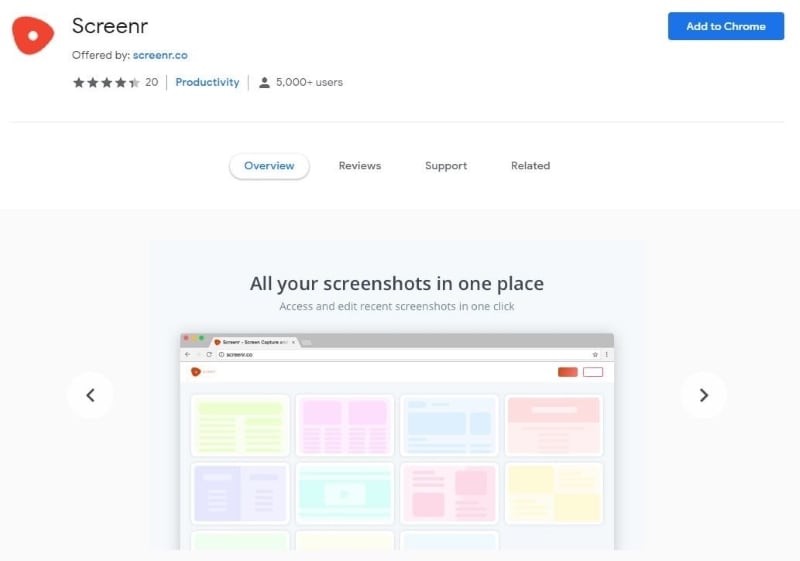Click the reload icon in preview browser
Image resolution: width=800 pixels, height=561 pixels.
[209, 354]
